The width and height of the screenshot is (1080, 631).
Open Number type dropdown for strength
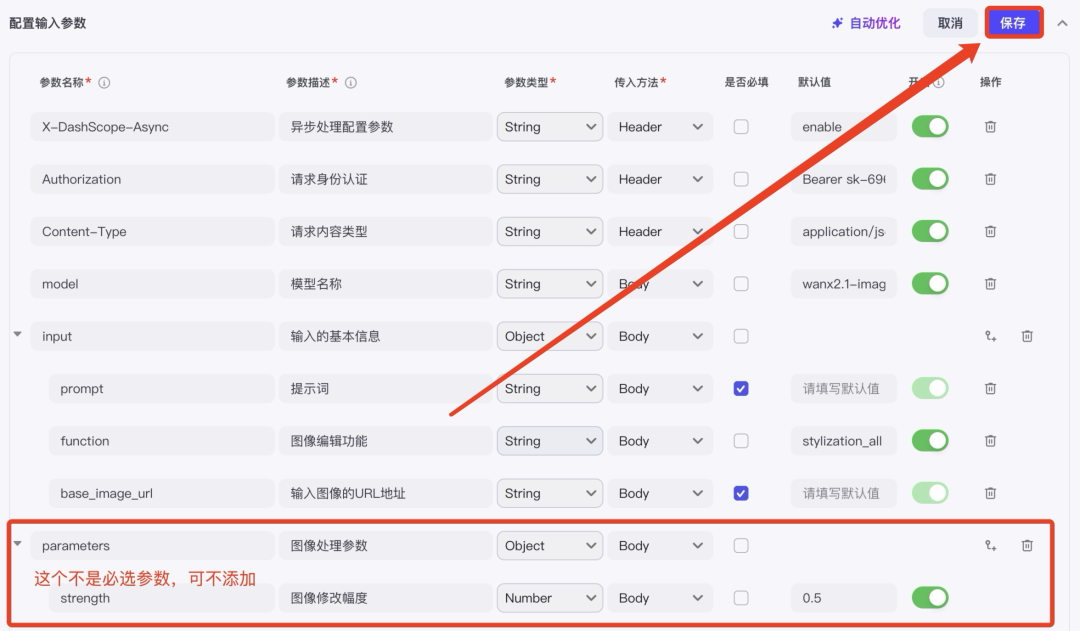click(x=550, y=598)
